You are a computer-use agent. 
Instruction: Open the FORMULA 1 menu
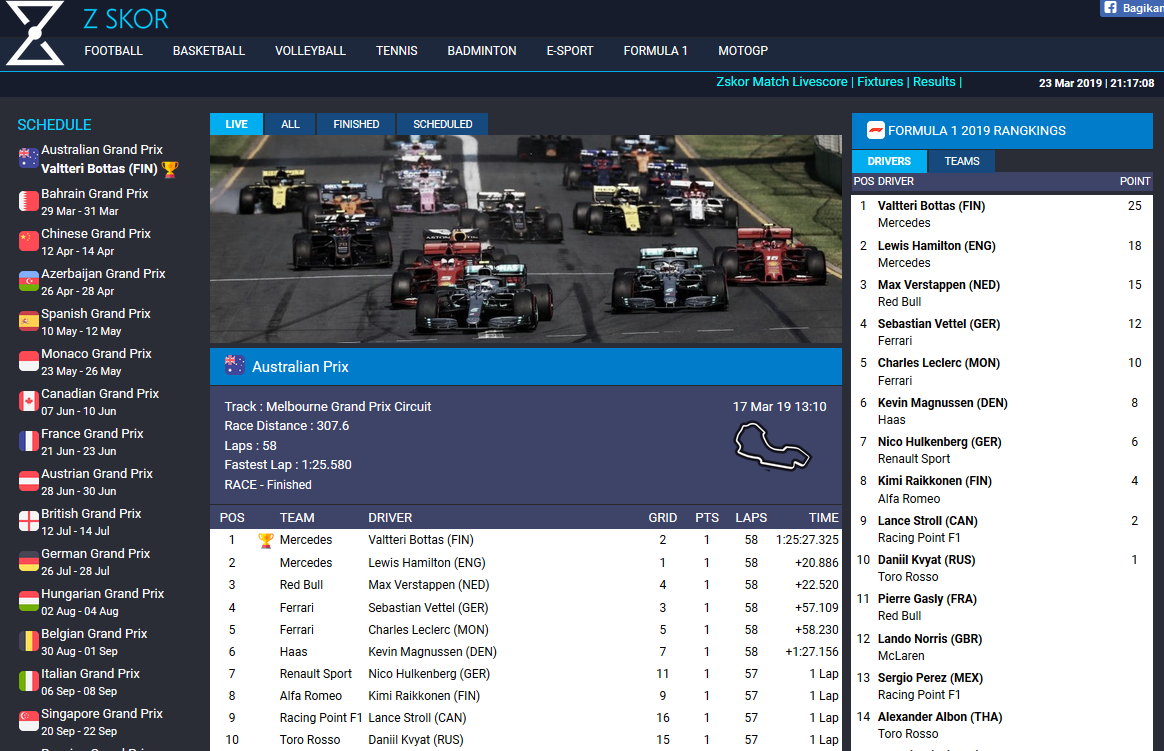coord(655,51)
